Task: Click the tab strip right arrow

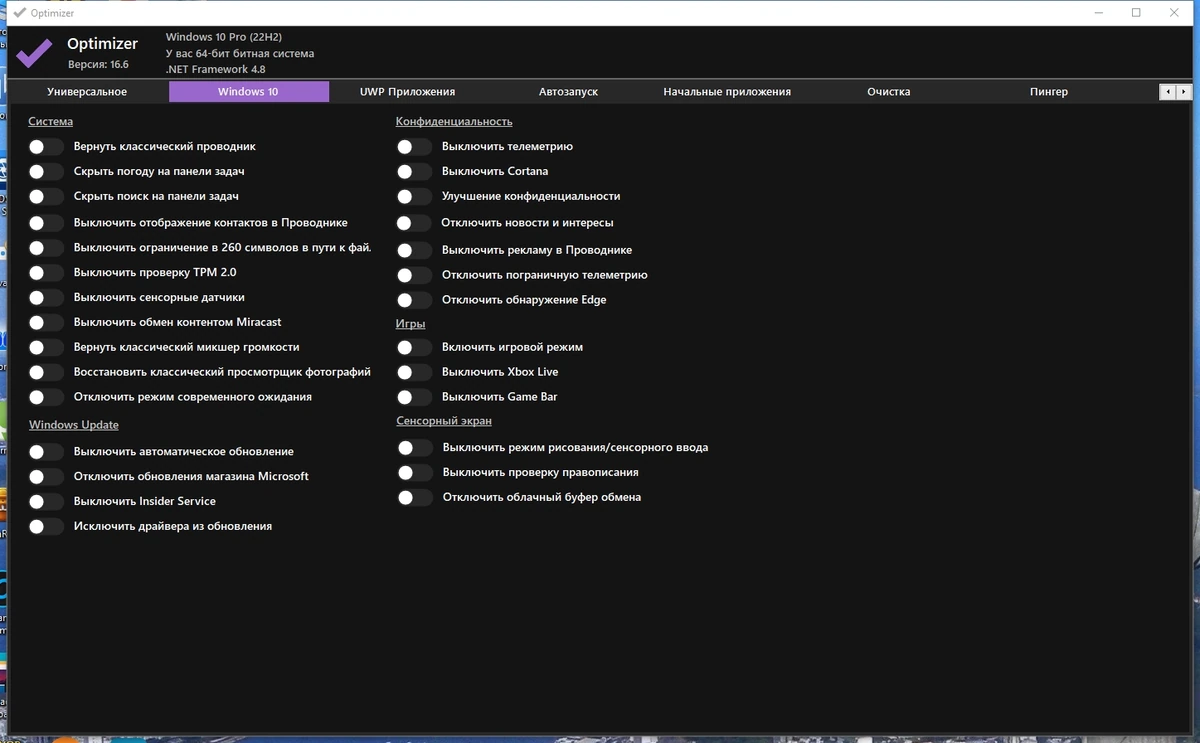Action: tap(1183, 92)
